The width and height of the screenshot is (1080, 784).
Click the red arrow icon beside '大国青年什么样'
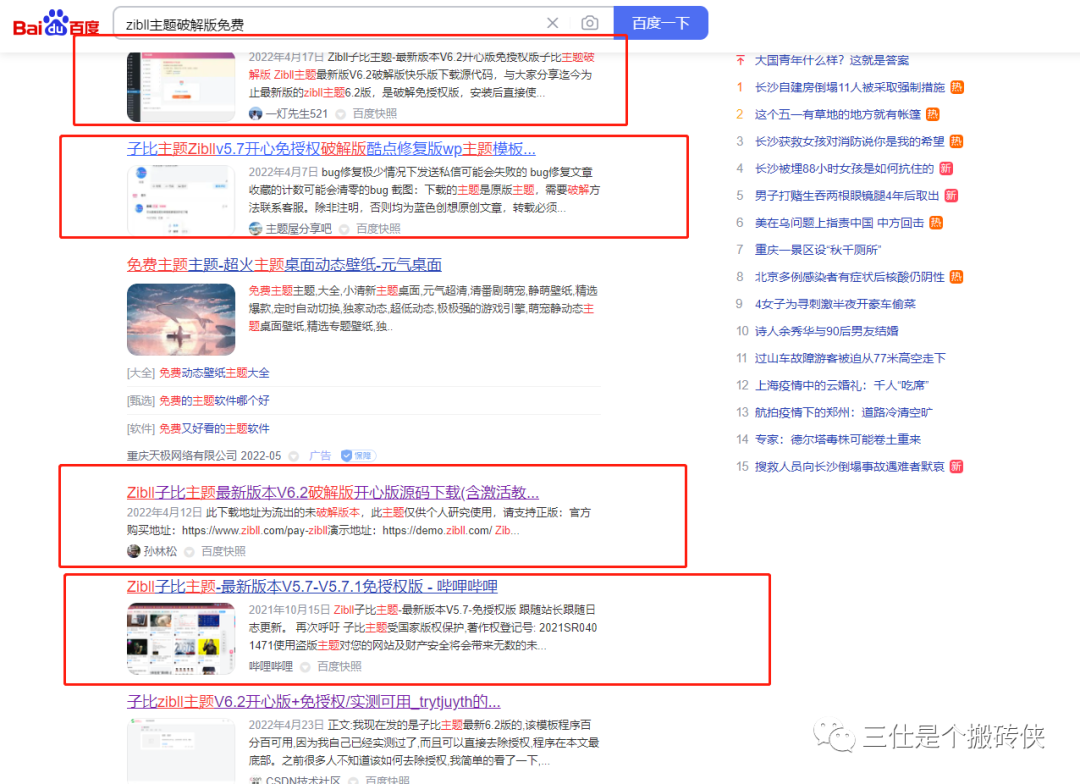point(738,60)
